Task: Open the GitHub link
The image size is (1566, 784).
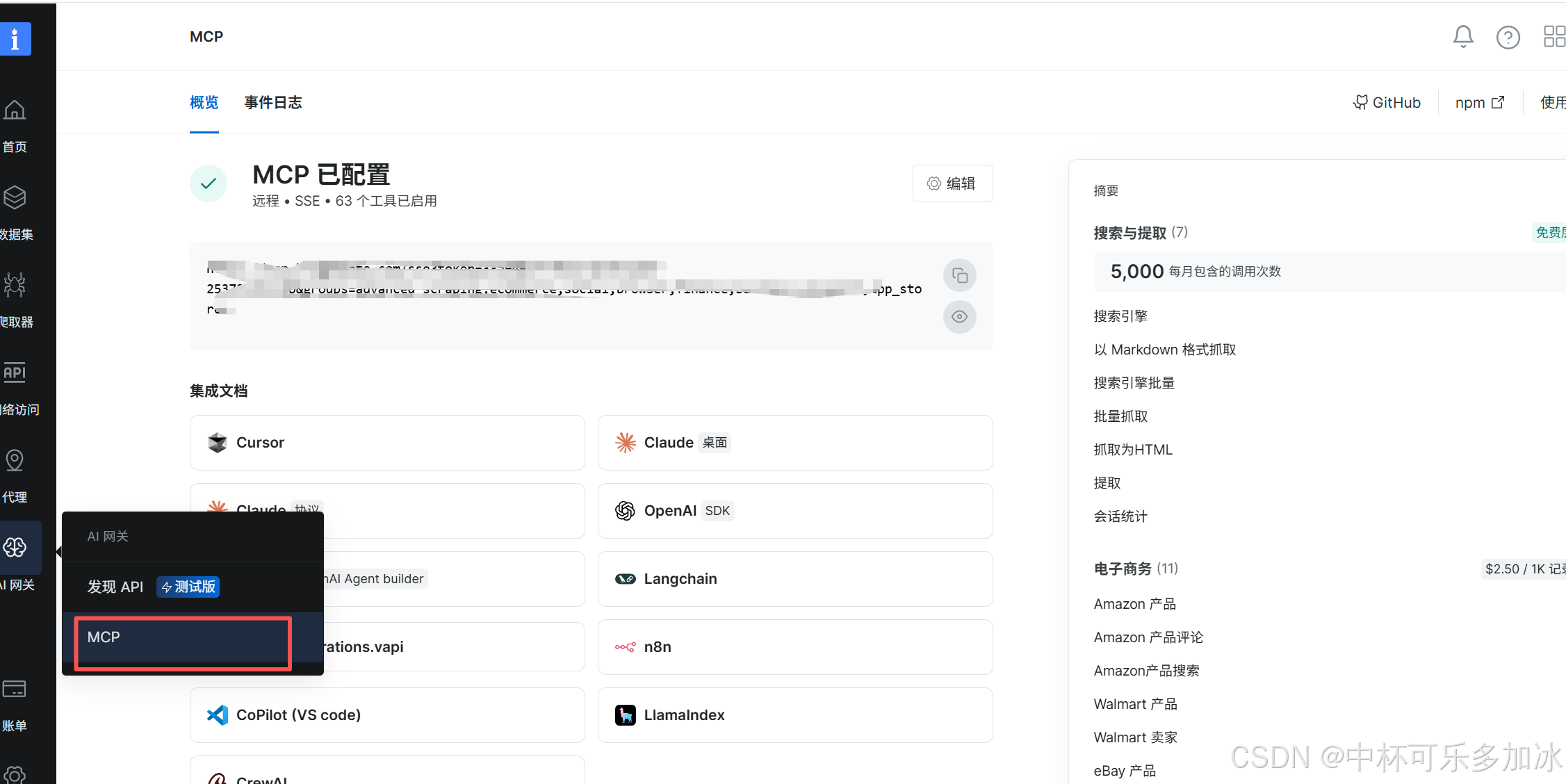Action: (1387, 103)
